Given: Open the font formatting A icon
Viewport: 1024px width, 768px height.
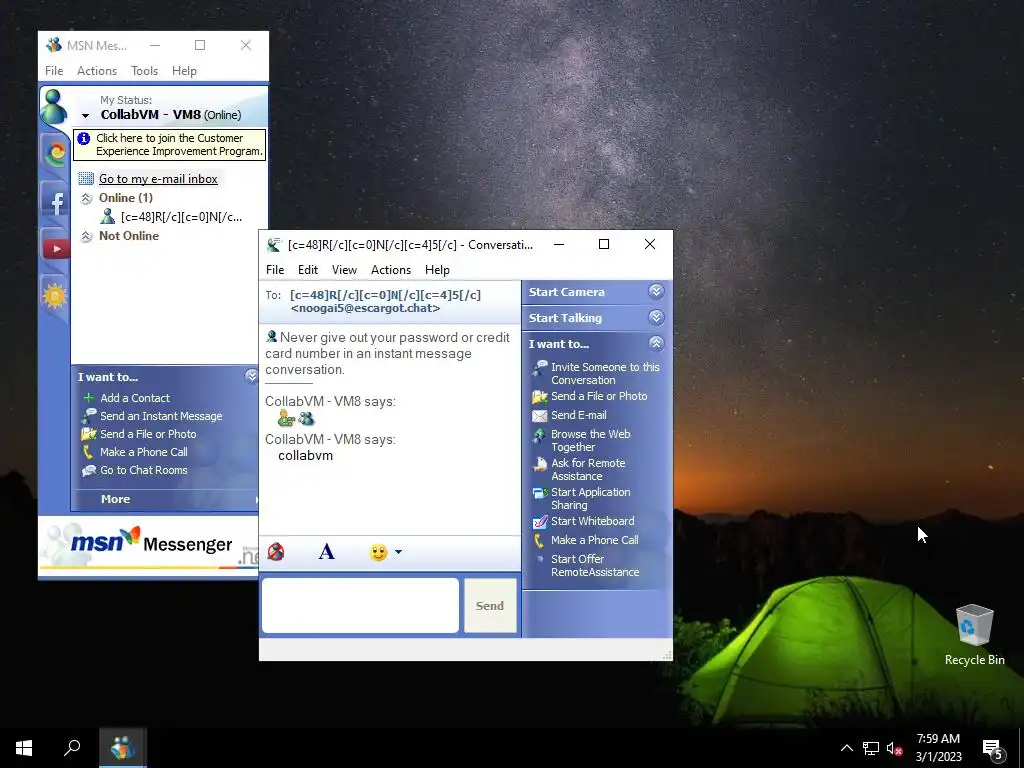Looking at the screenshot, I should (x=327, y=552).
